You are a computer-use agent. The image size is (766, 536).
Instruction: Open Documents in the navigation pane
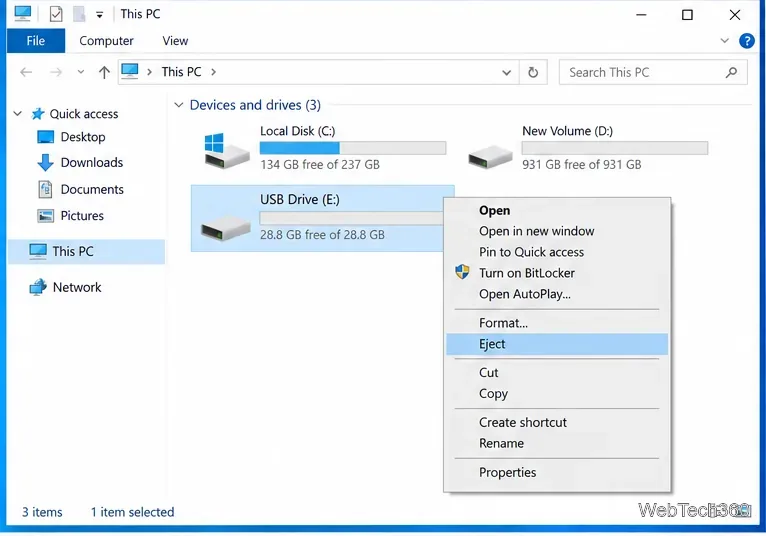pyautogui.click(x=92, y=189)
